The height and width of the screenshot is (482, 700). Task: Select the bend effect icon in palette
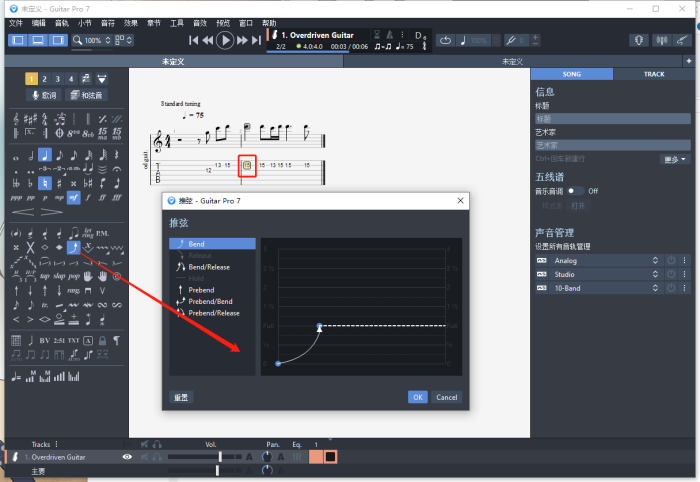point(74,247)
